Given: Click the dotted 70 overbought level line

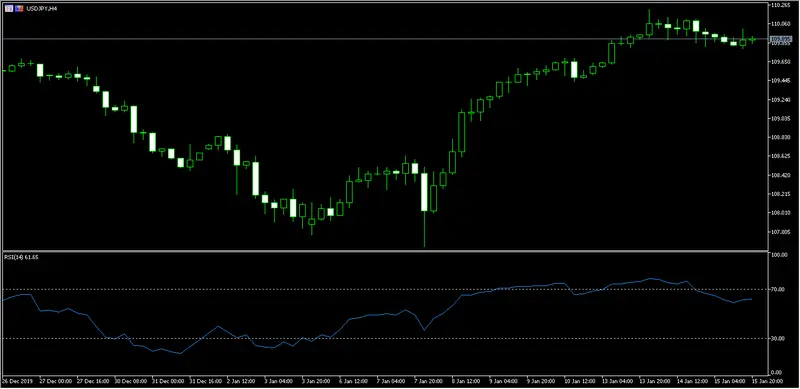Looking at the screenshot, I should tap(385, 289).
